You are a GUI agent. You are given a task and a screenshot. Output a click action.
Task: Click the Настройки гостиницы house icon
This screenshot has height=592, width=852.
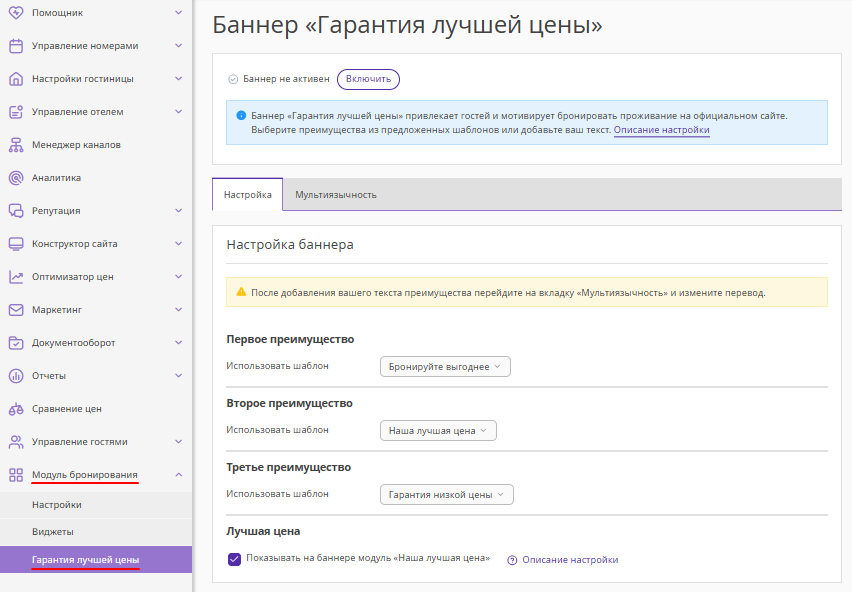(x=16, y=79)
